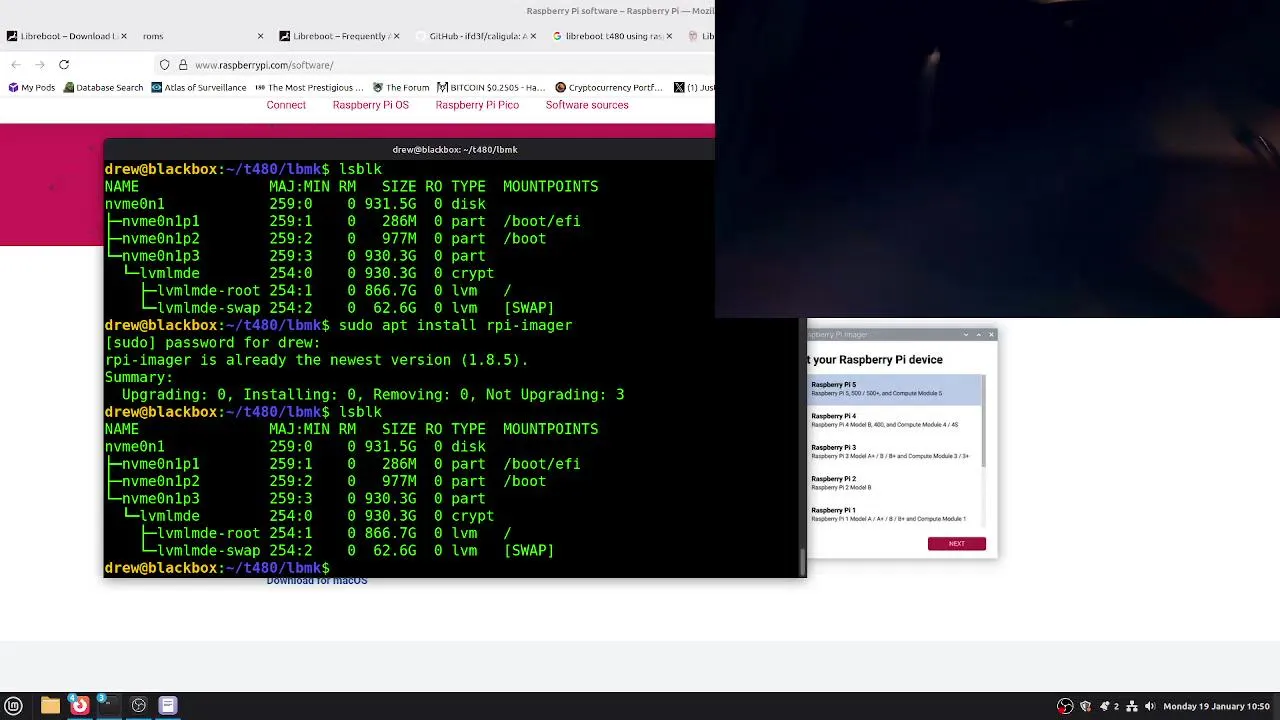
Task: Open Cryptocurrency Portfolio bookmark
Action: [x=609, y=88]
